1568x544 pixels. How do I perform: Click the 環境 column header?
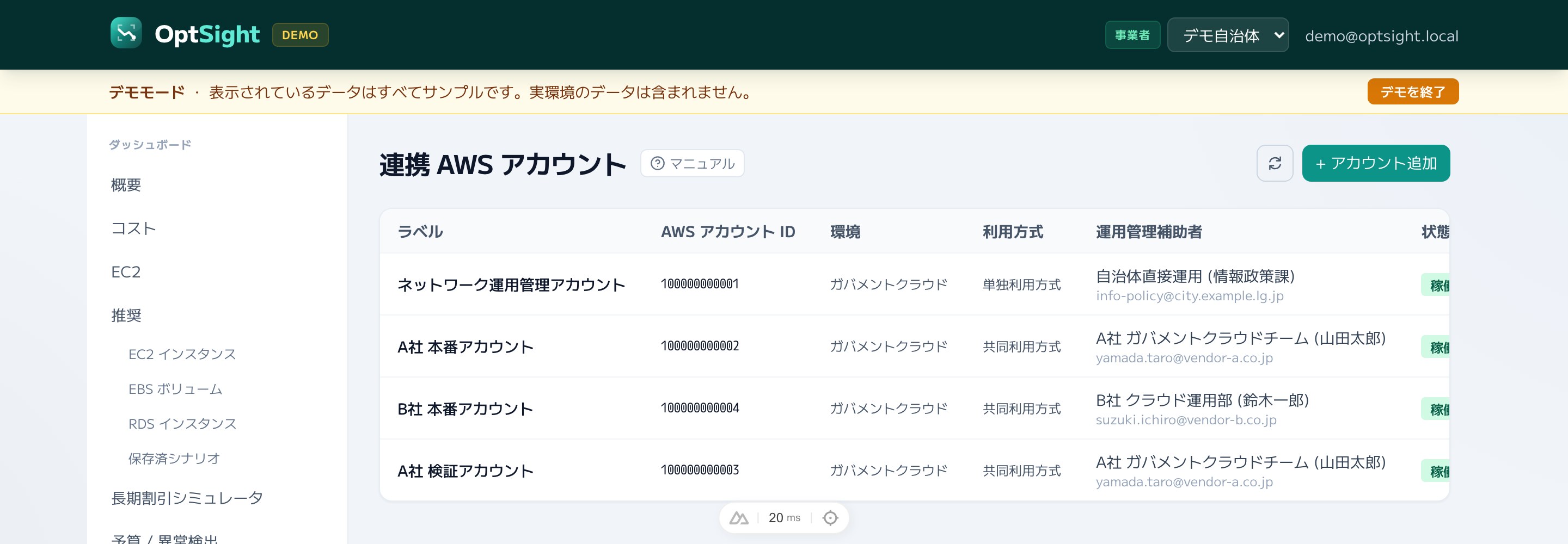(846, 232)
